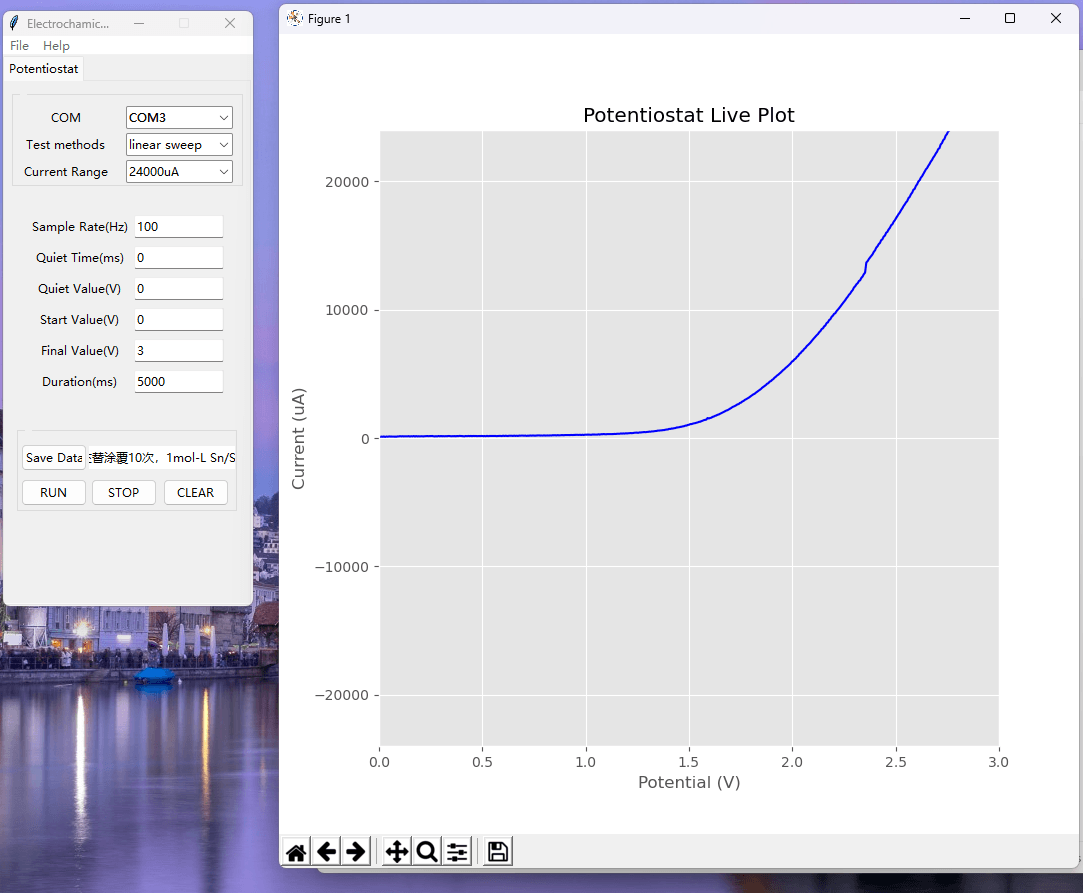Viewport: 1083px width, 893px height.
Task: Expand the Current Range dropdown
Action: (x=179, y=171)
